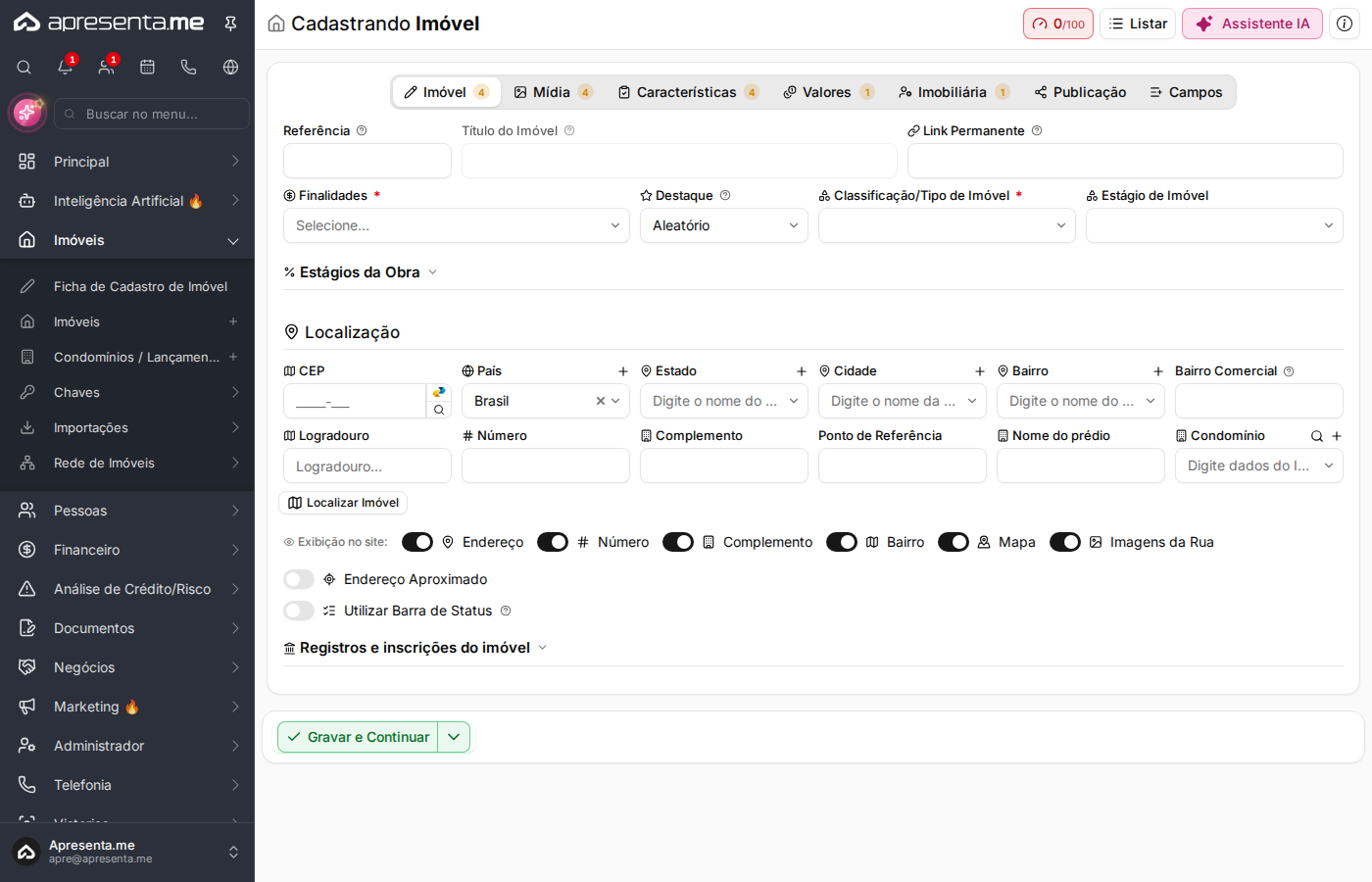This screenshot has height=882, width=1372.
Task: Clear the Brasil country selection
Action: pos(601,401)
